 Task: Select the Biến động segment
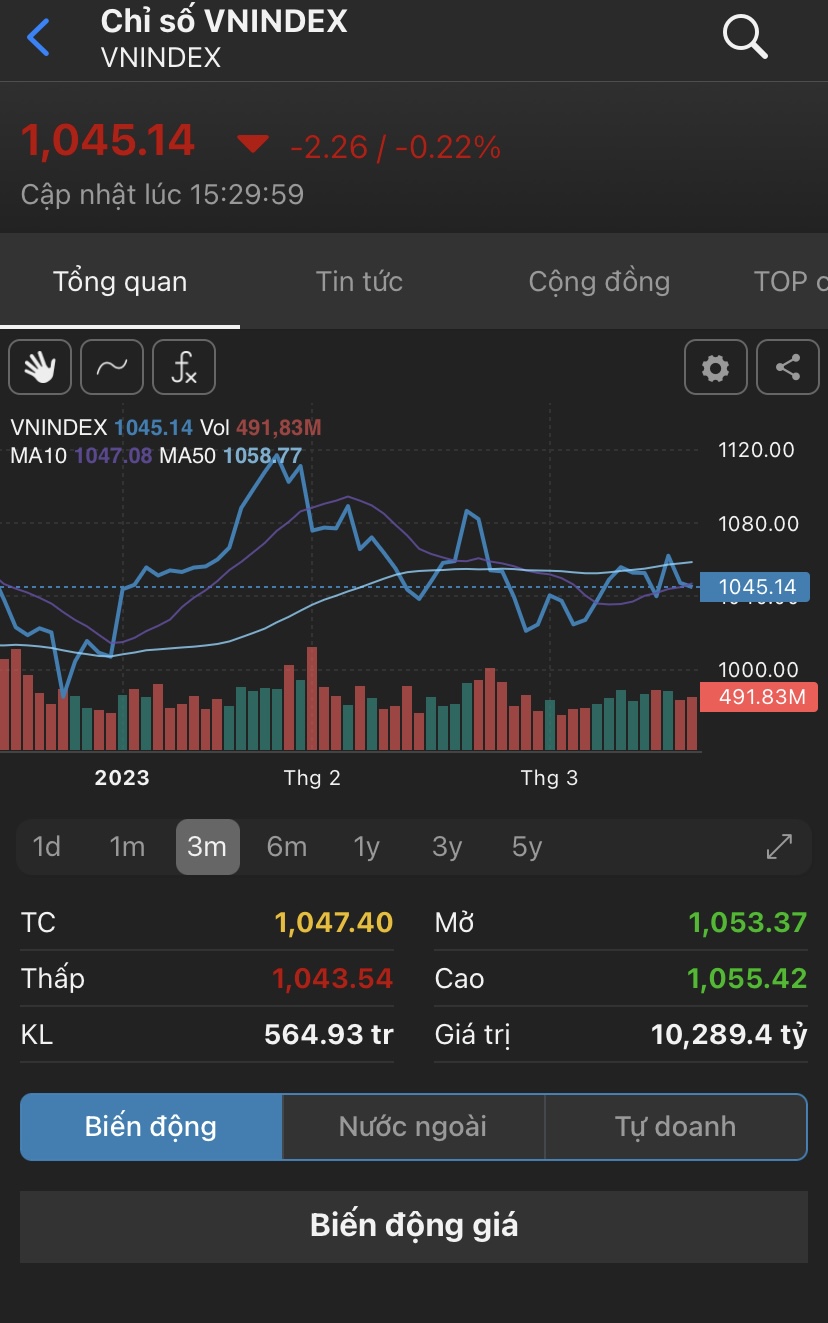151,1127
